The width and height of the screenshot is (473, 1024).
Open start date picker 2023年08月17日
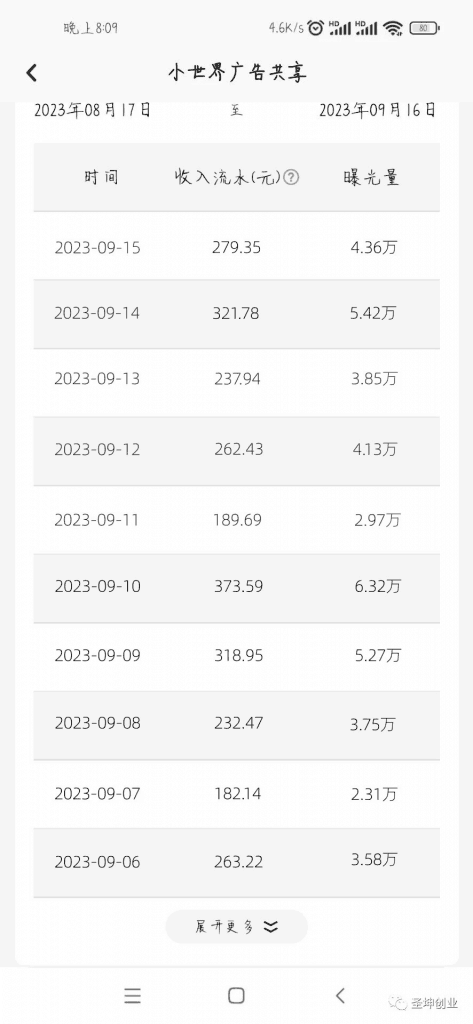(x=92, y=110)
